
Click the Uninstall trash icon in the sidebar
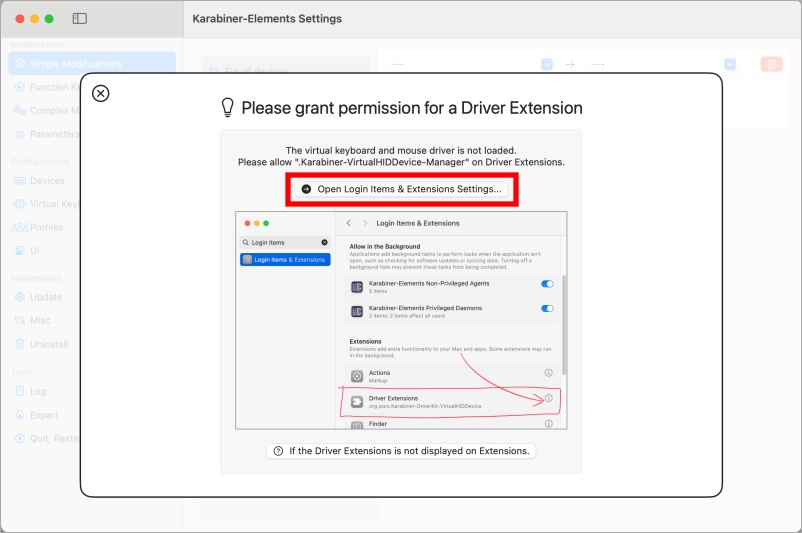pyautogui.click(x=20, y=344)
